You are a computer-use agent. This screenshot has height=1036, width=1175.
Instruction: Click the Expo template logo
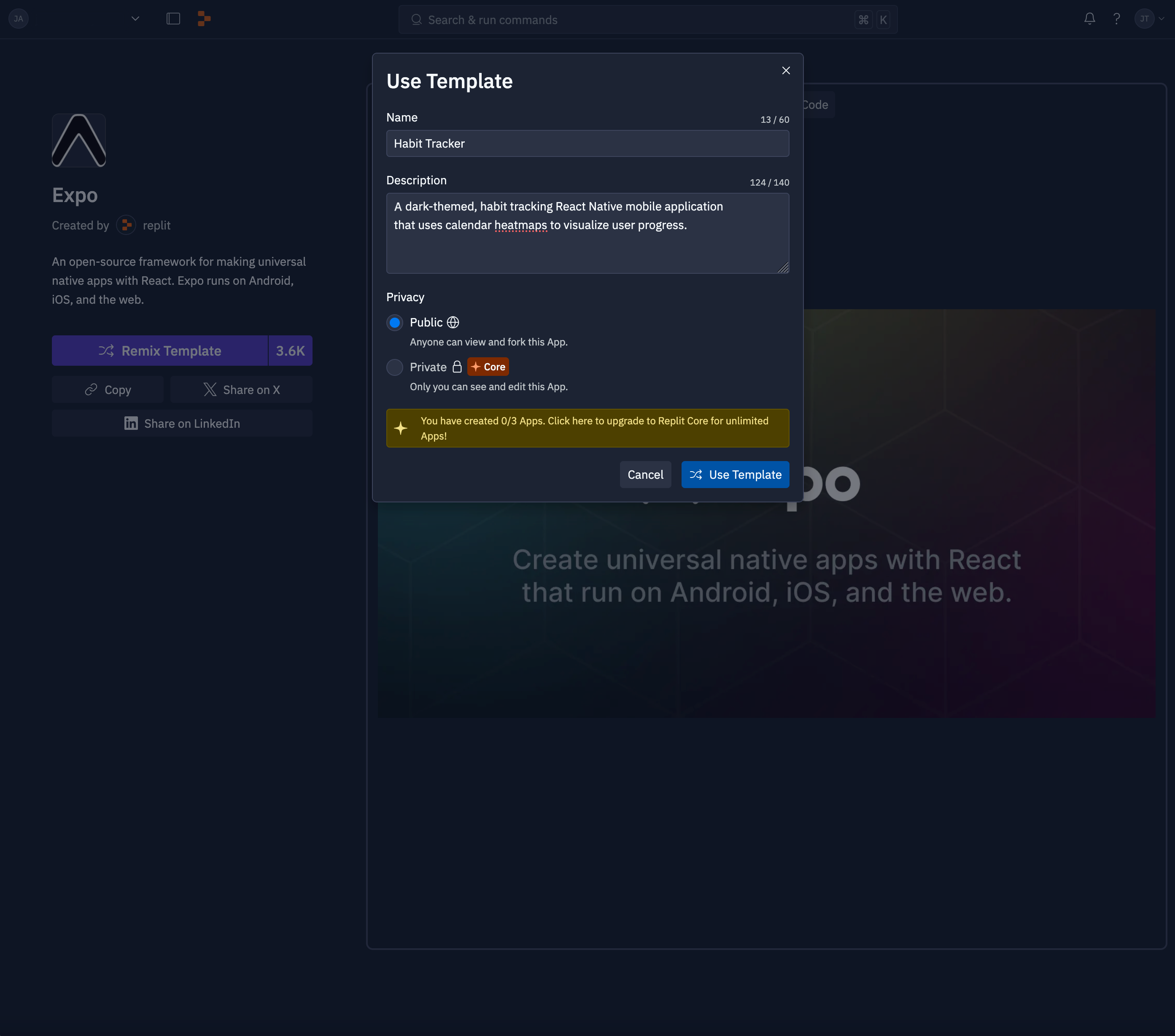(79, 140)
